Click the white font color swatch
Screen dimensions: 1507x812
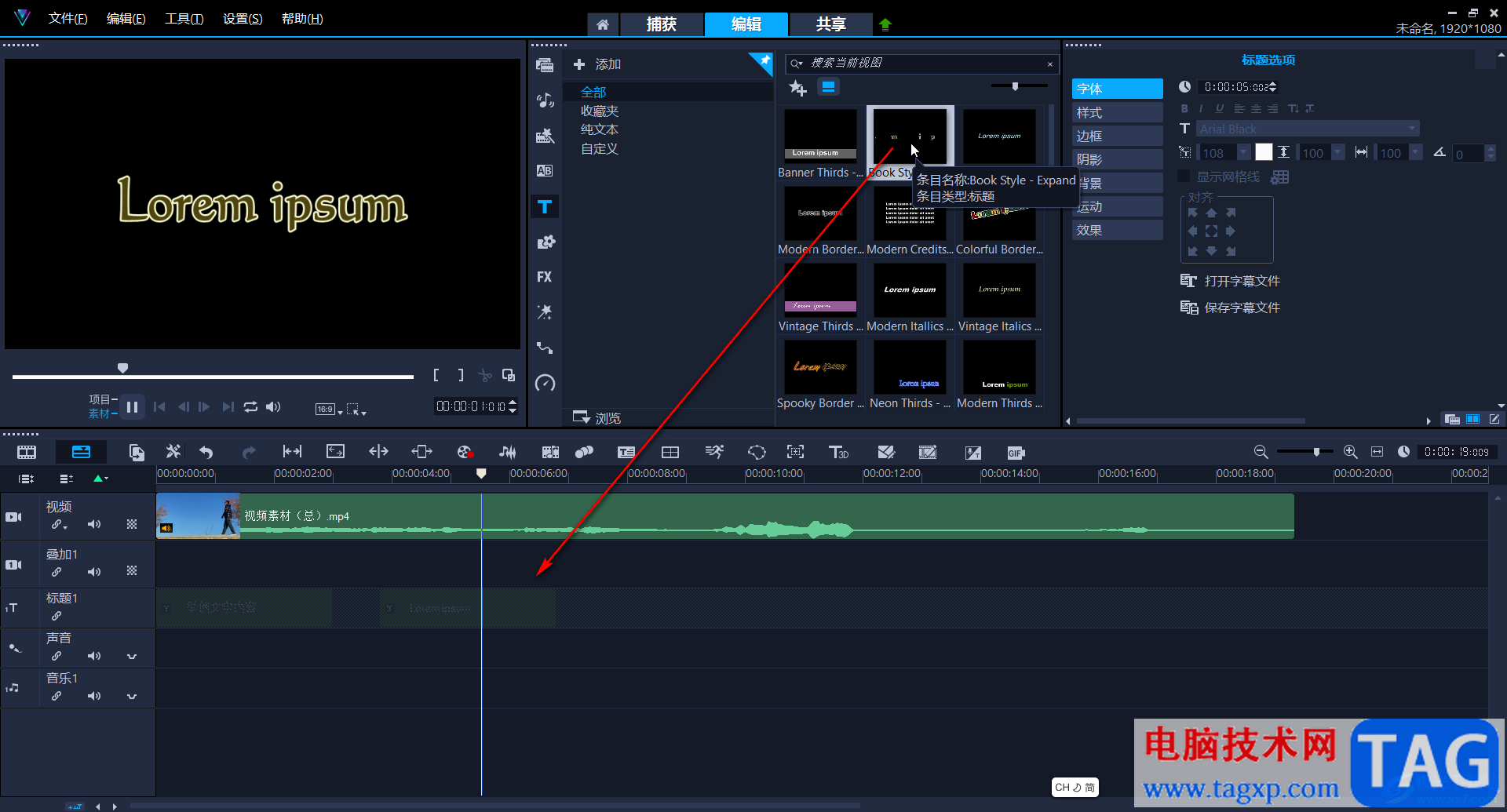tap(1264, 153)
